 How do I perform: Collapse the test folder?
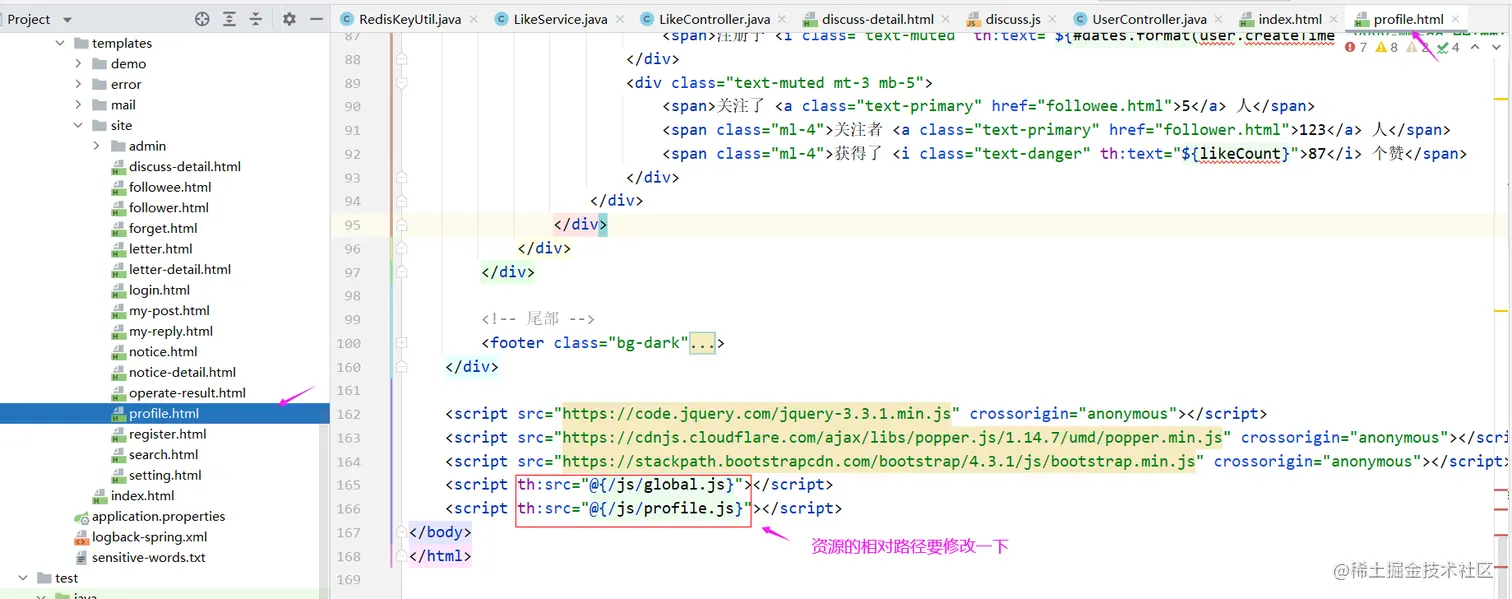pyautogui.click(x=23, y=578)
